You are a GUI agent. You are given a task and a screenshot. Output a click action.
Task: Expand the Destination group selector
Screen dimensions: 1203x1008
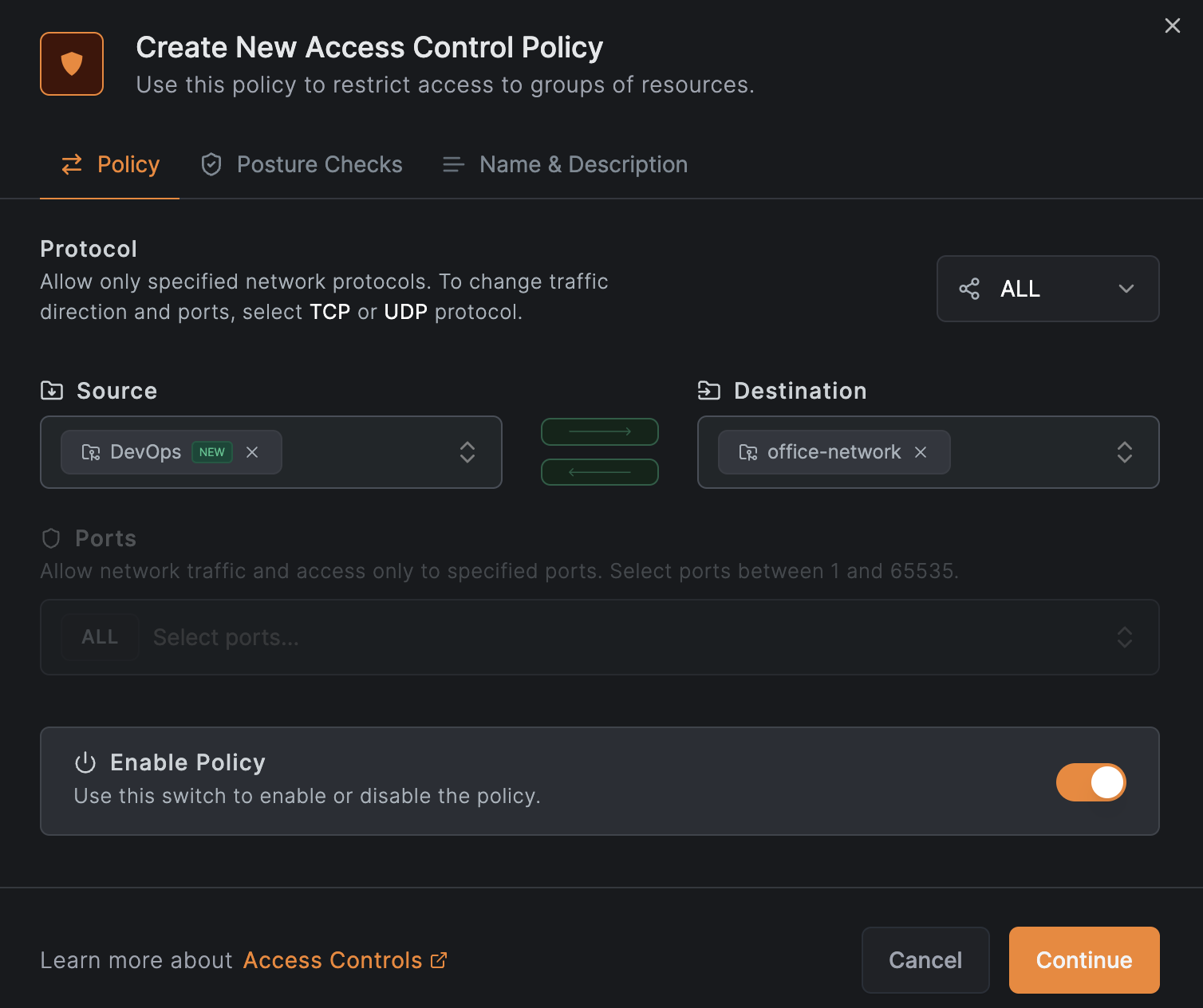pos(1124,452)
